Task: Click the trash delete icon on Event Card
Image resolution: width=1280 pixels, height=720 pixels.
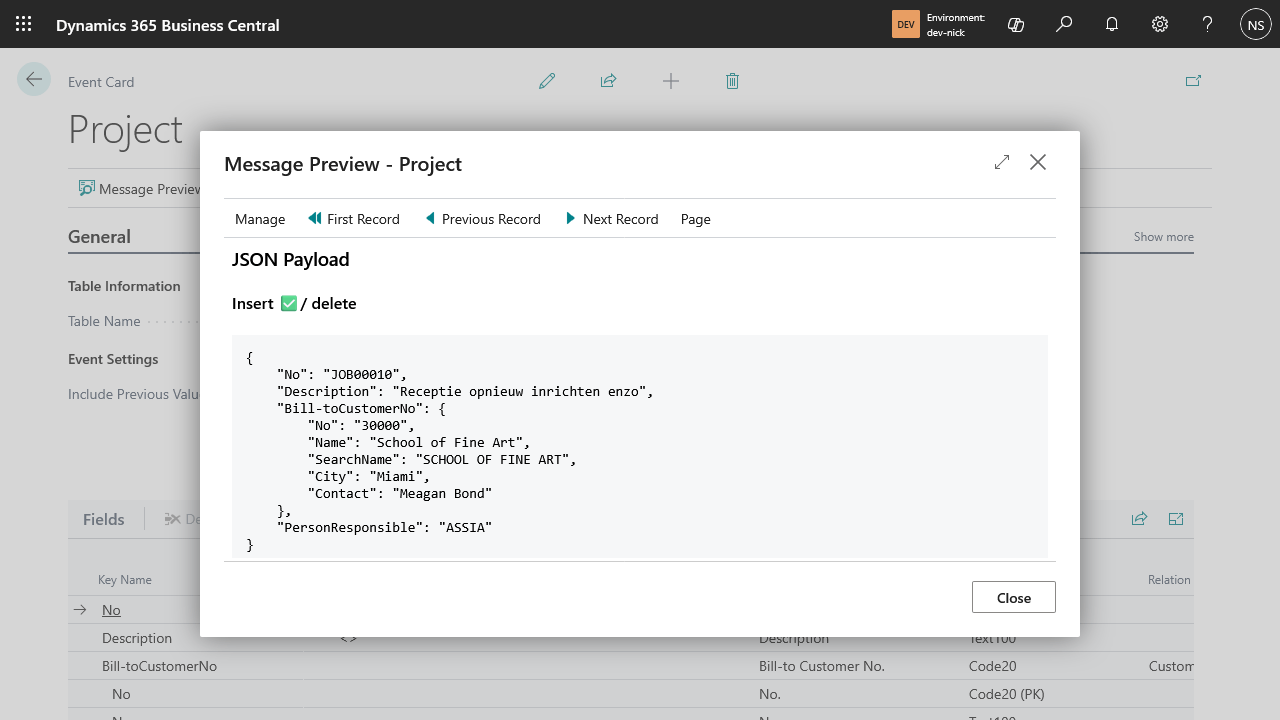Action: 732,81
